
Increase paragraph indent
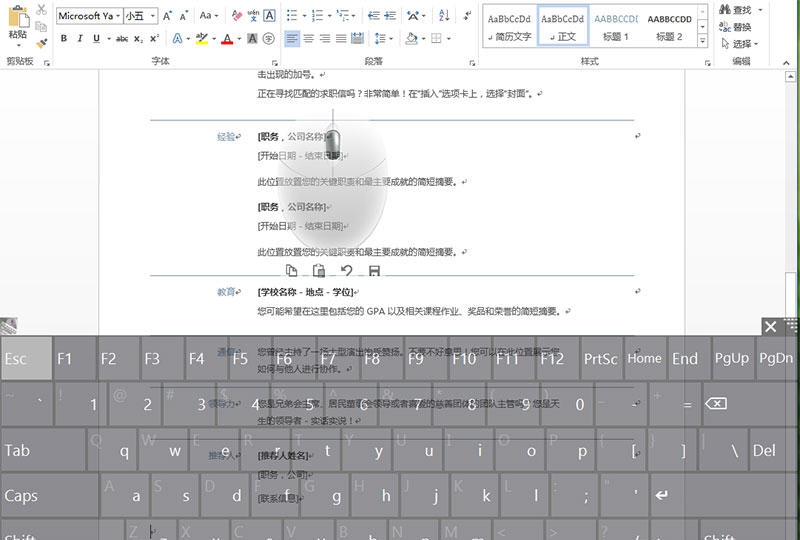[390, 16]
